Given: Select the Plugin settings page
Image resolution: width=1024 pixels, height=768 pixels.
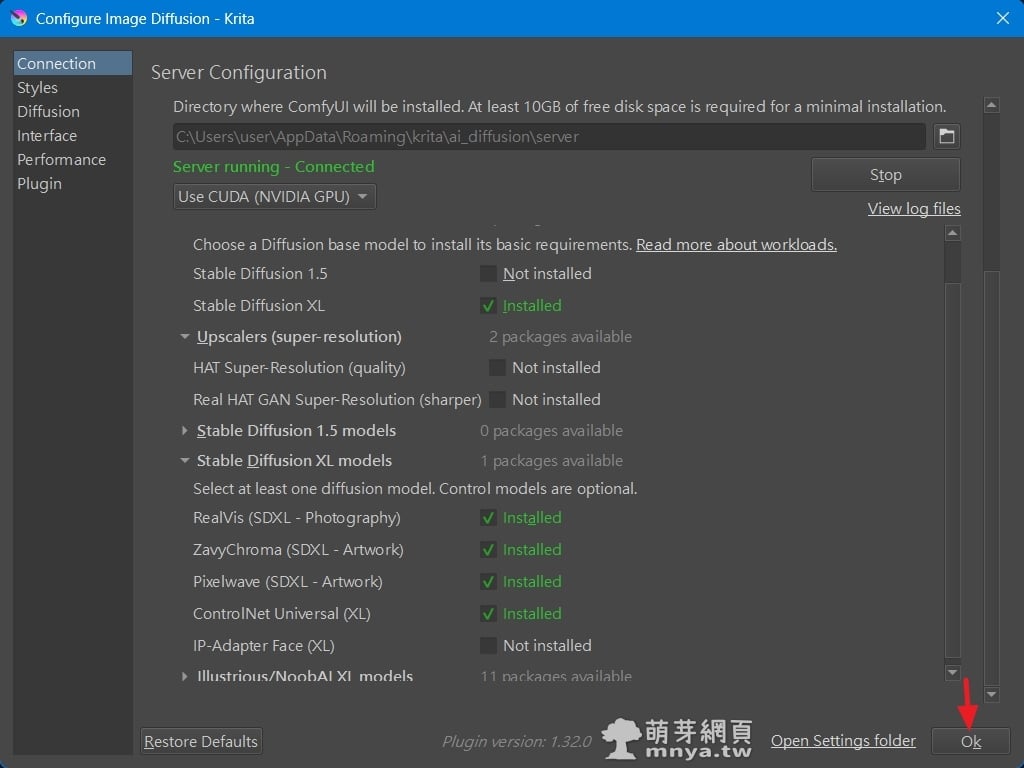Looking at the screenshot, I should coord(39,184).
